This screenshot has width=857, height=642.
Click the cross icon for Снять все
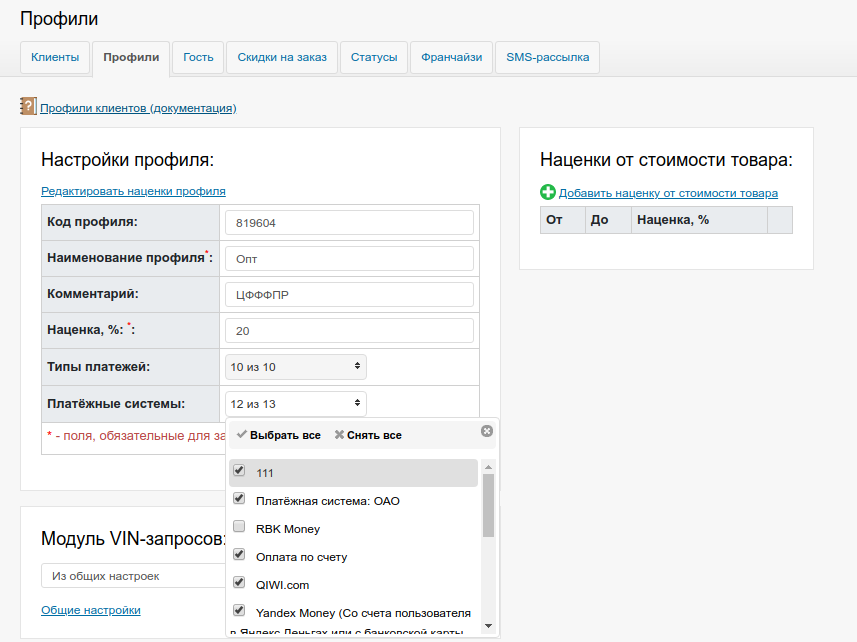tap(339, 434)
